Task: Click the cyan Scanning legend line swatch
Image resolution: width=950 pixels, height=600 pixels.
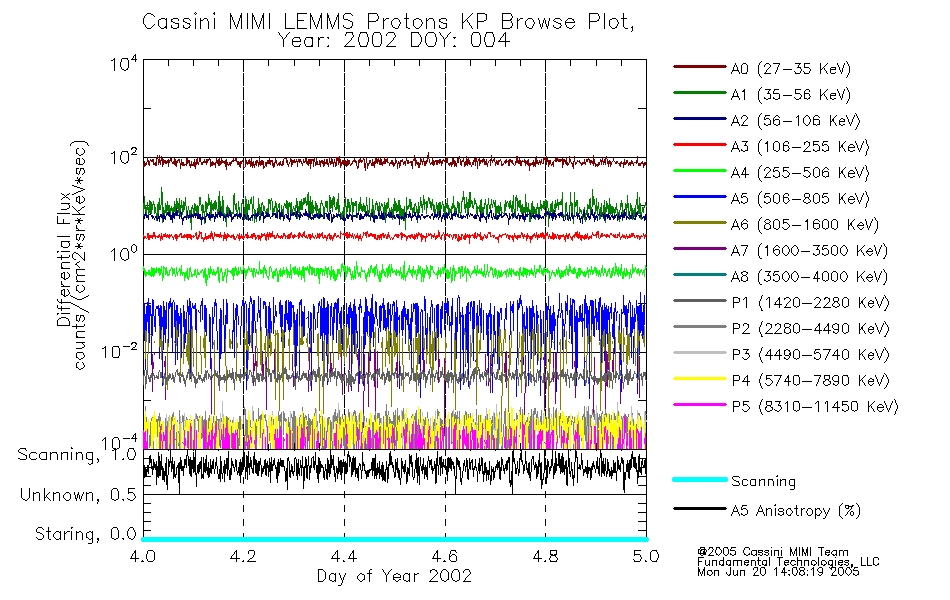Action: pyautogui.click(x=699, y=479)
